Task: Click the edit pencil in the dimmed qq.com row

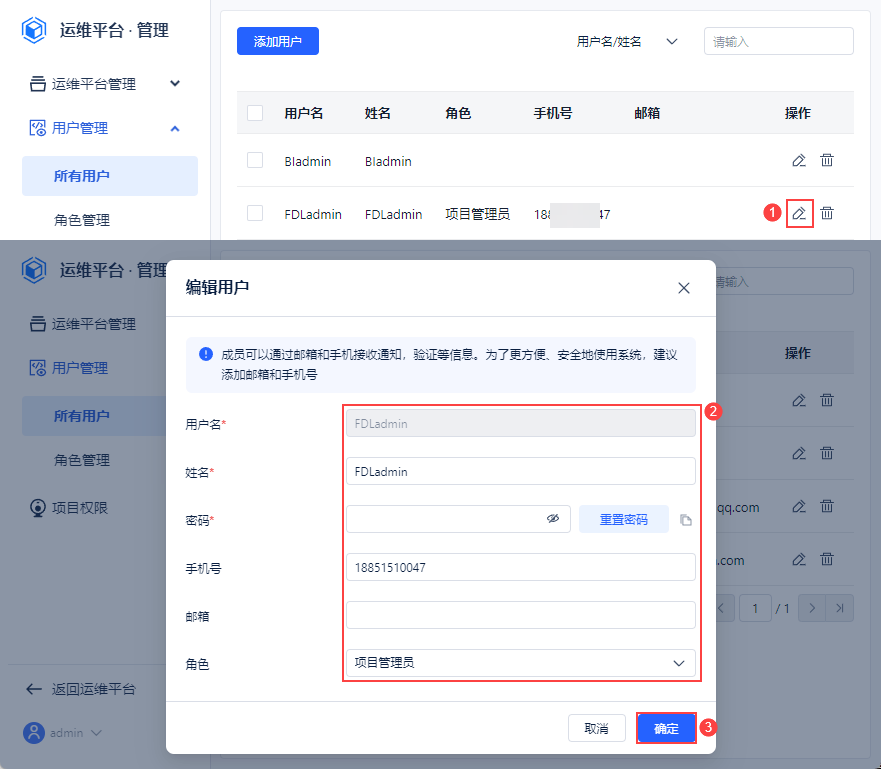Action: click(x=799, y=507)
